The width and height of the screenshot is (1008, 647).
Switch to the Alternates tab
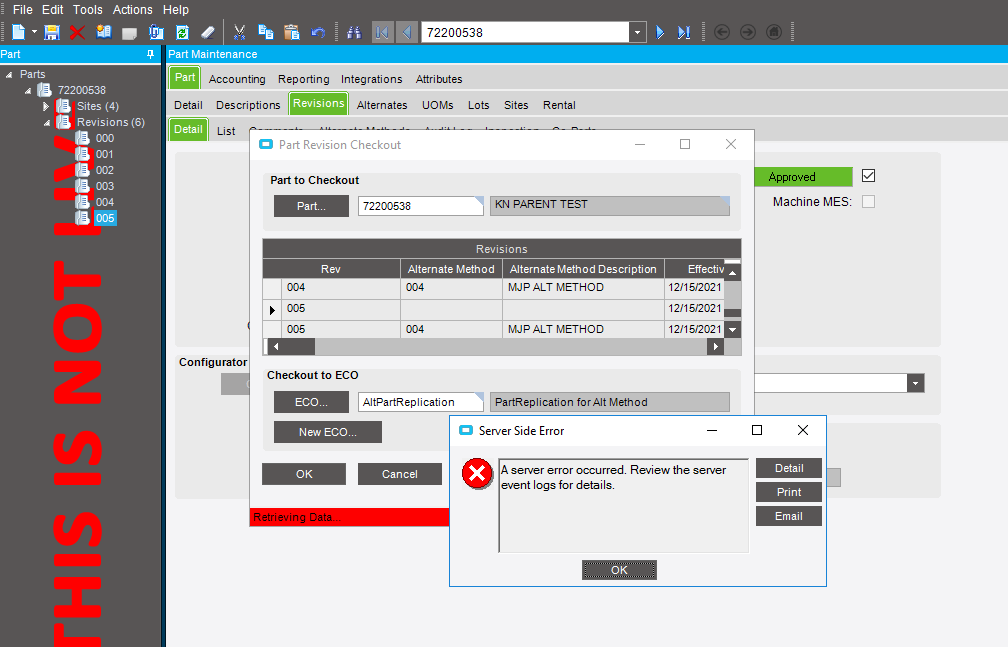pyautogui.click(x=382, y=105)
